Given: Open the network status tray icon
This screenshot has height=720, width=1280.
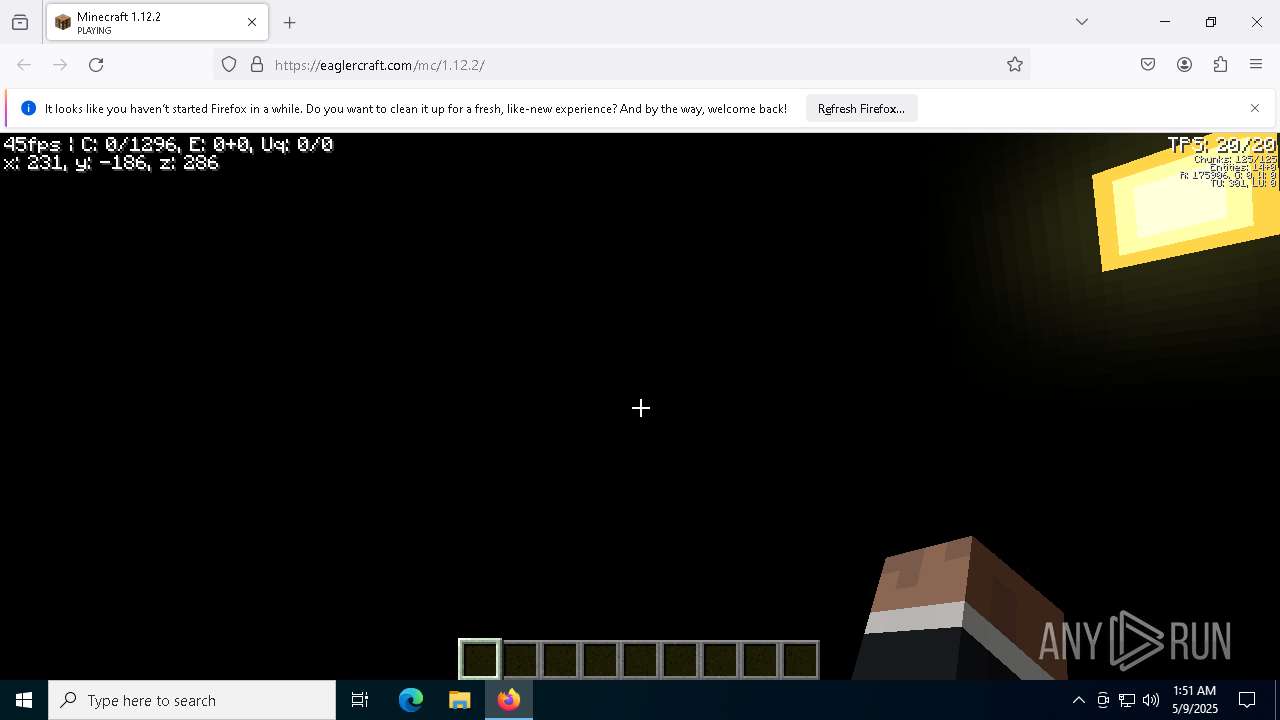Looking at the screenshot, I should (x=1127, y=700).
